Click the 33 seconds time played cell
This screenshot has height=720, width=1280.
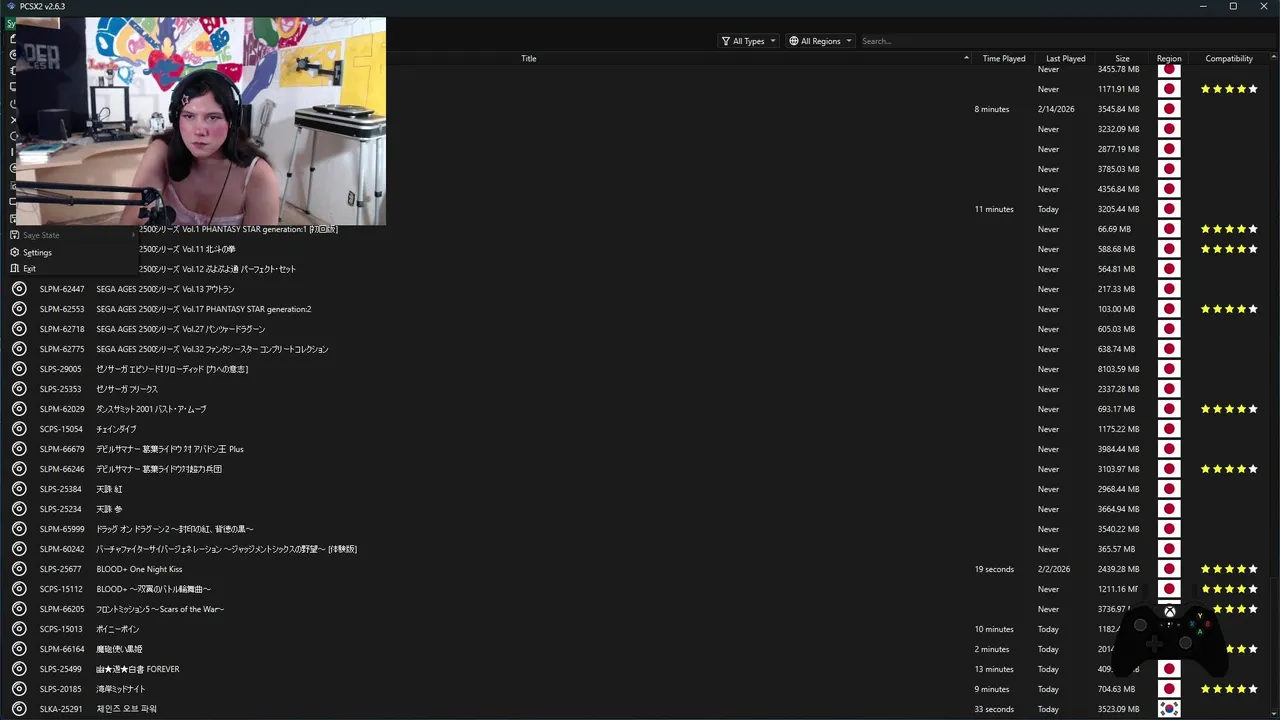click(994, 709)
